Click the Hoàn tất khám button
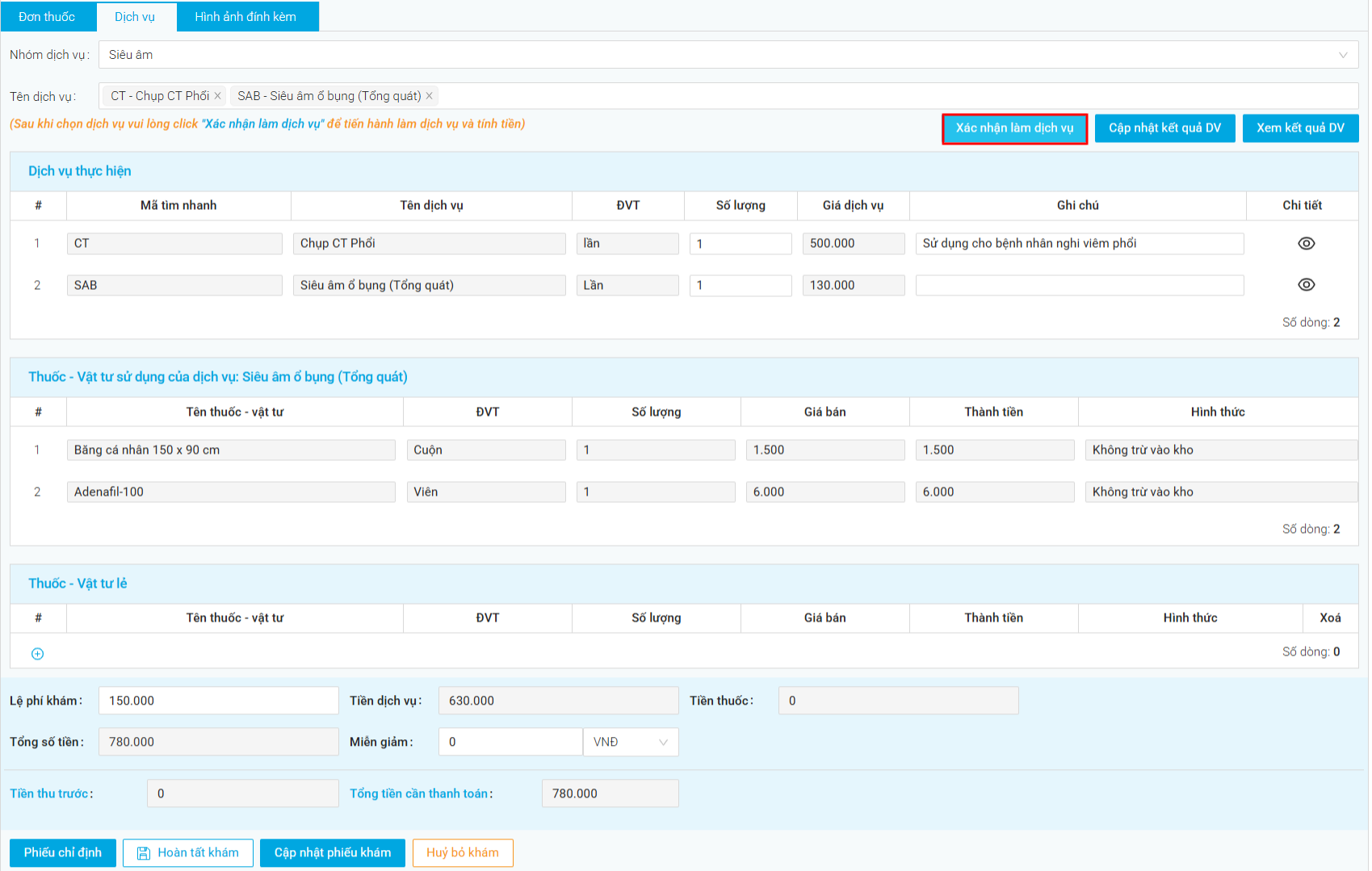 188,853
